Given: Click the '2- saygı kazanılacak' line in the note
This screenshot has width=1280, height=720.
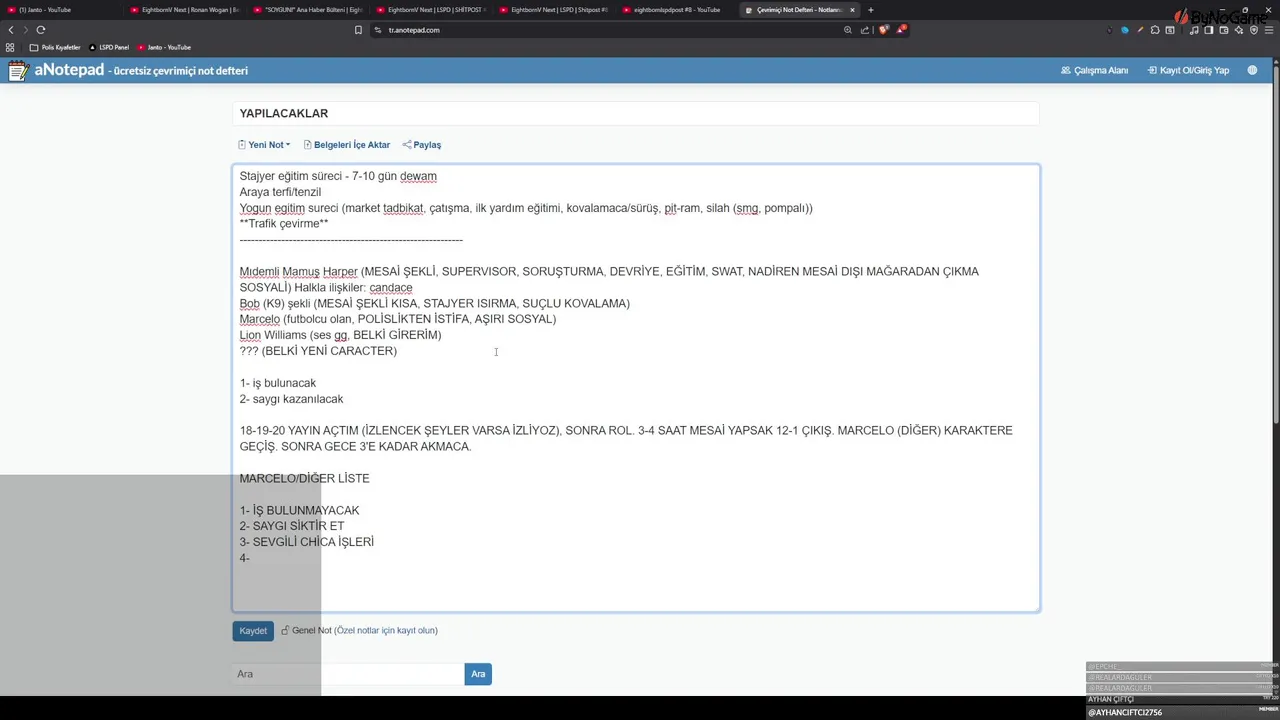Looking at the screenshot, I should 291,399.
